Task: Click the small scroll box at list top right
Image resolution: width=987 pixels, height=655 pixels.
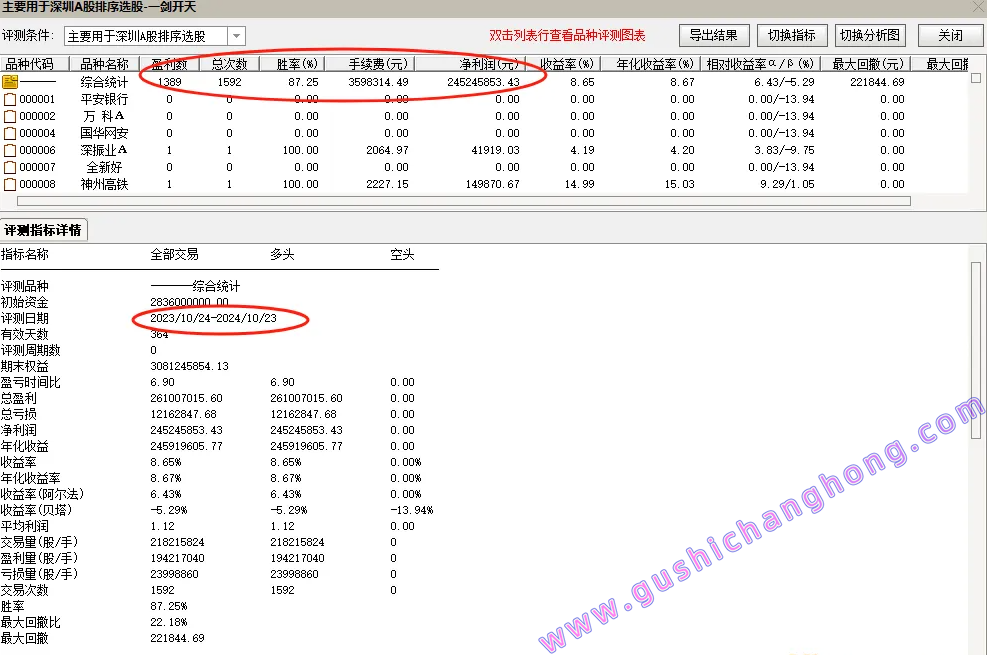Action: tap(976, 78)
